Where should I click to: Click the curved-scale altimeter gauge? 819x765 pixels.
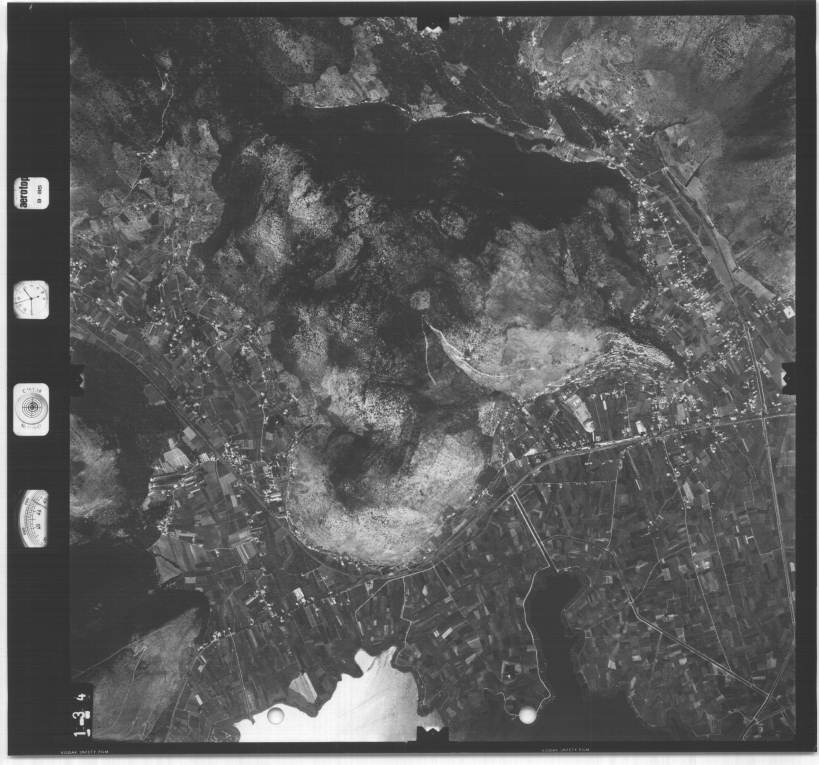pos(33,518)
